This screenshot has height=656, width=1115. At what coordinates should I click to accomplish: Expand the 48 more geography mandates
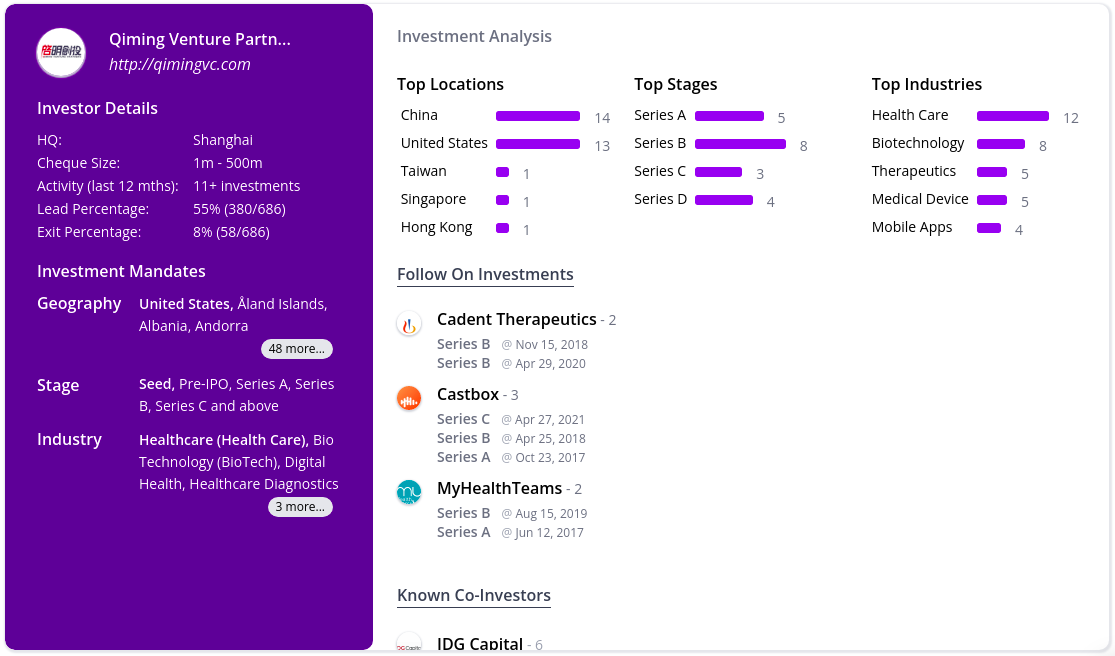(x=297, y=349)
